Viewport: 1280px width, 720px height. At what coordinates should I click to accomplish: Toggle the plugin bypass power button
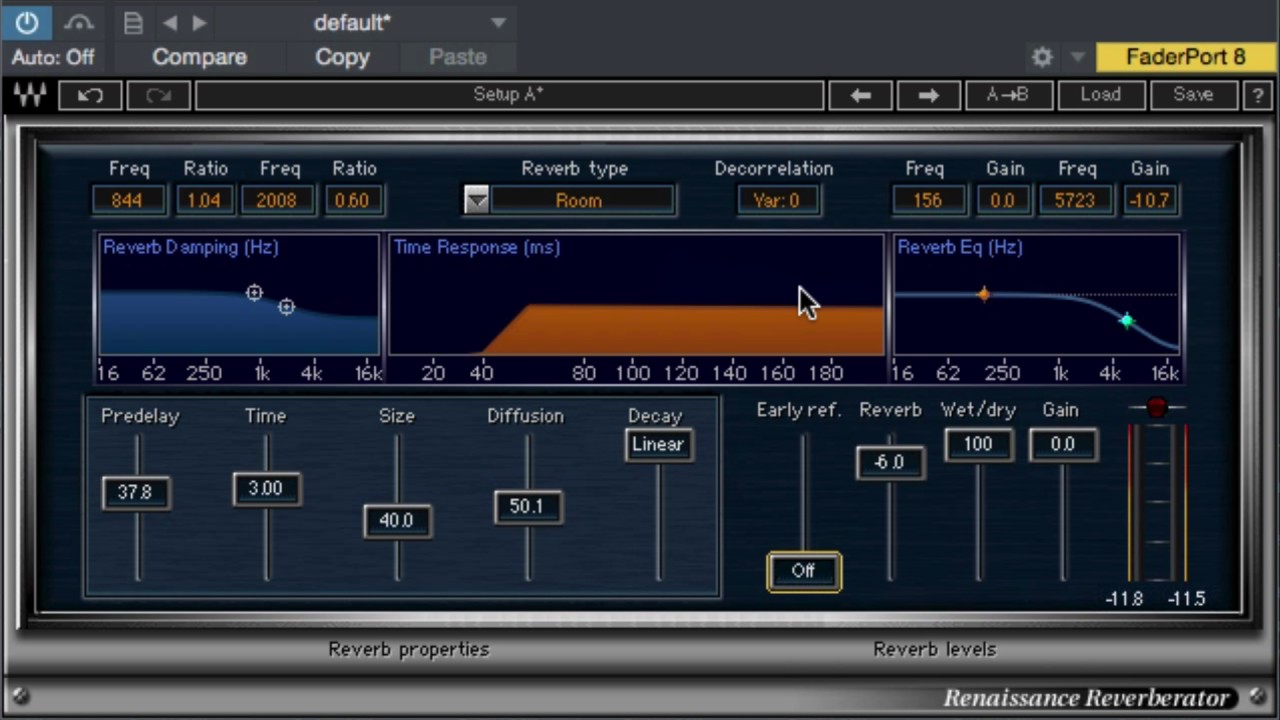tap(27, 21)
